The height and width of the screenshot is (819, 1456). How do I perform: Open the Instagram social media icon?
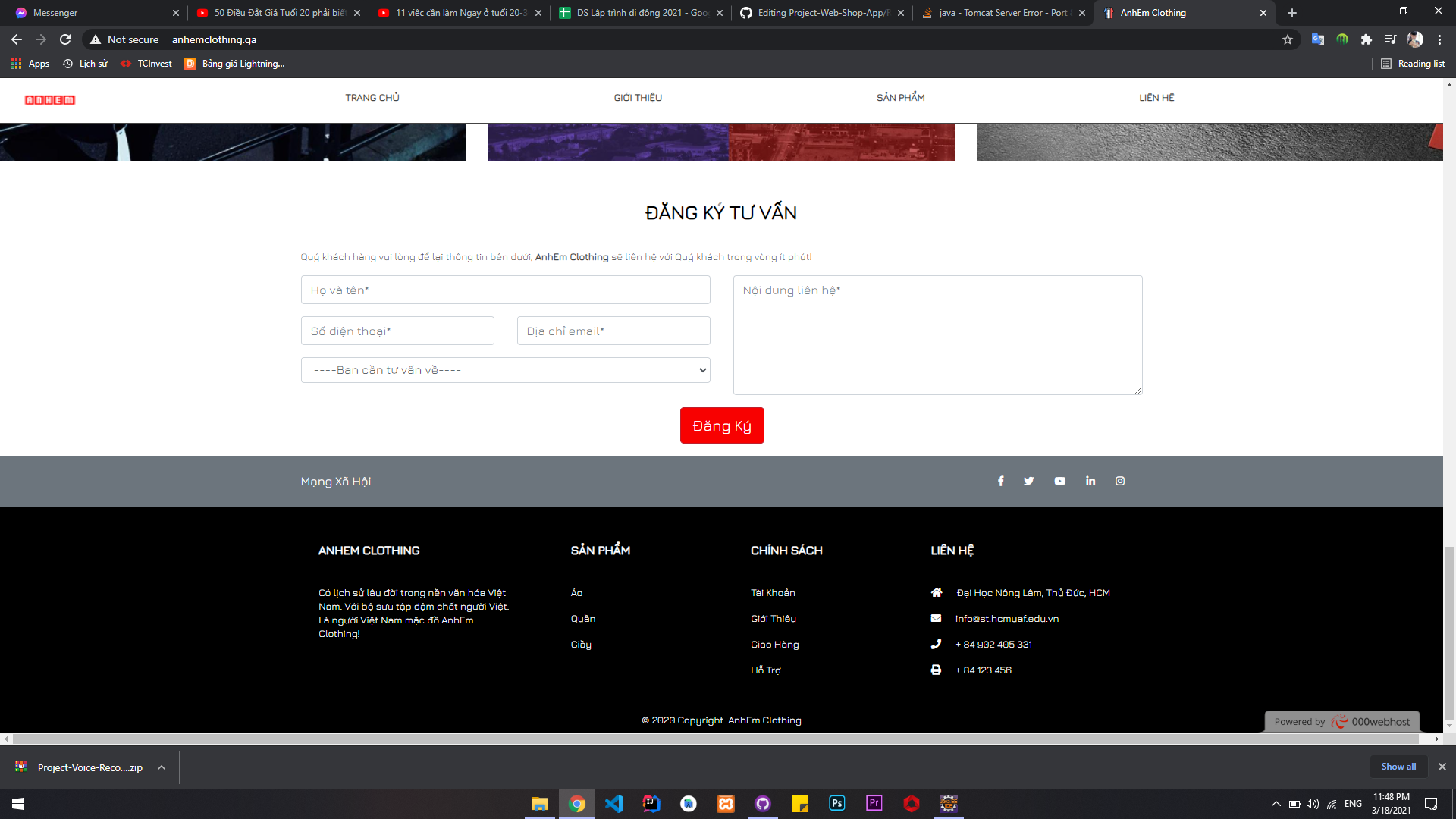coord(1120,481)
